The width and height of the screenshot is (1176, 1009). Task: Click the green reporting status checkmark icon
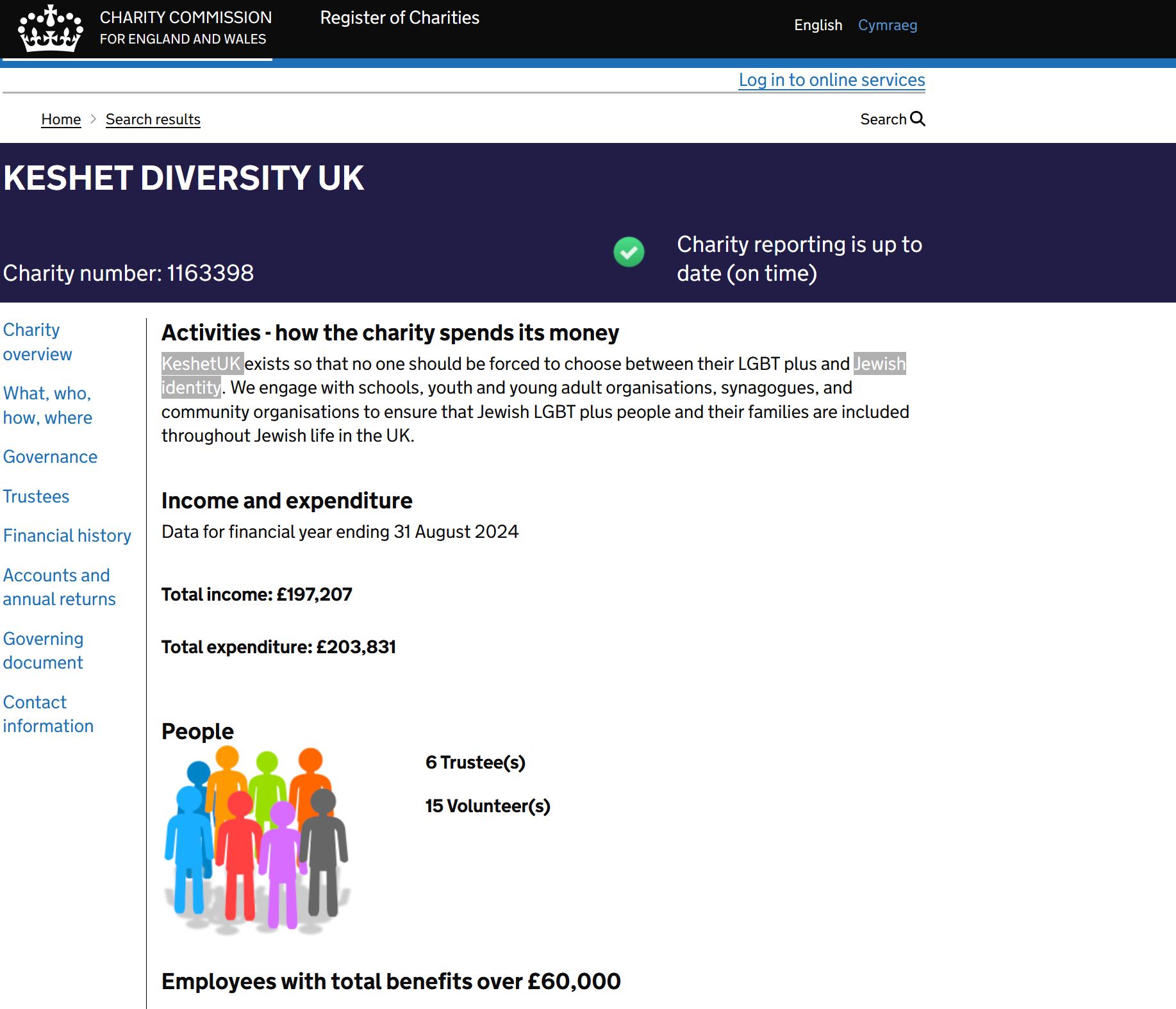tap(629, 252)
